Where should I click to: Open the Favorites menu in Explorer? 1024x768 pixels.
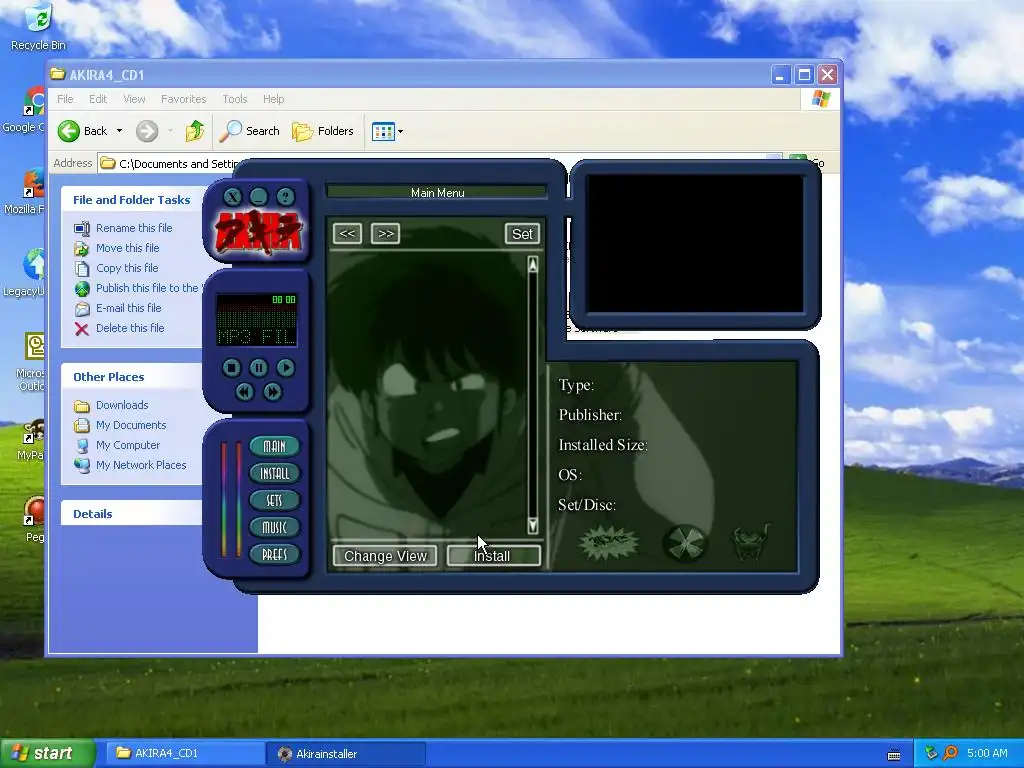click(184, 99)
